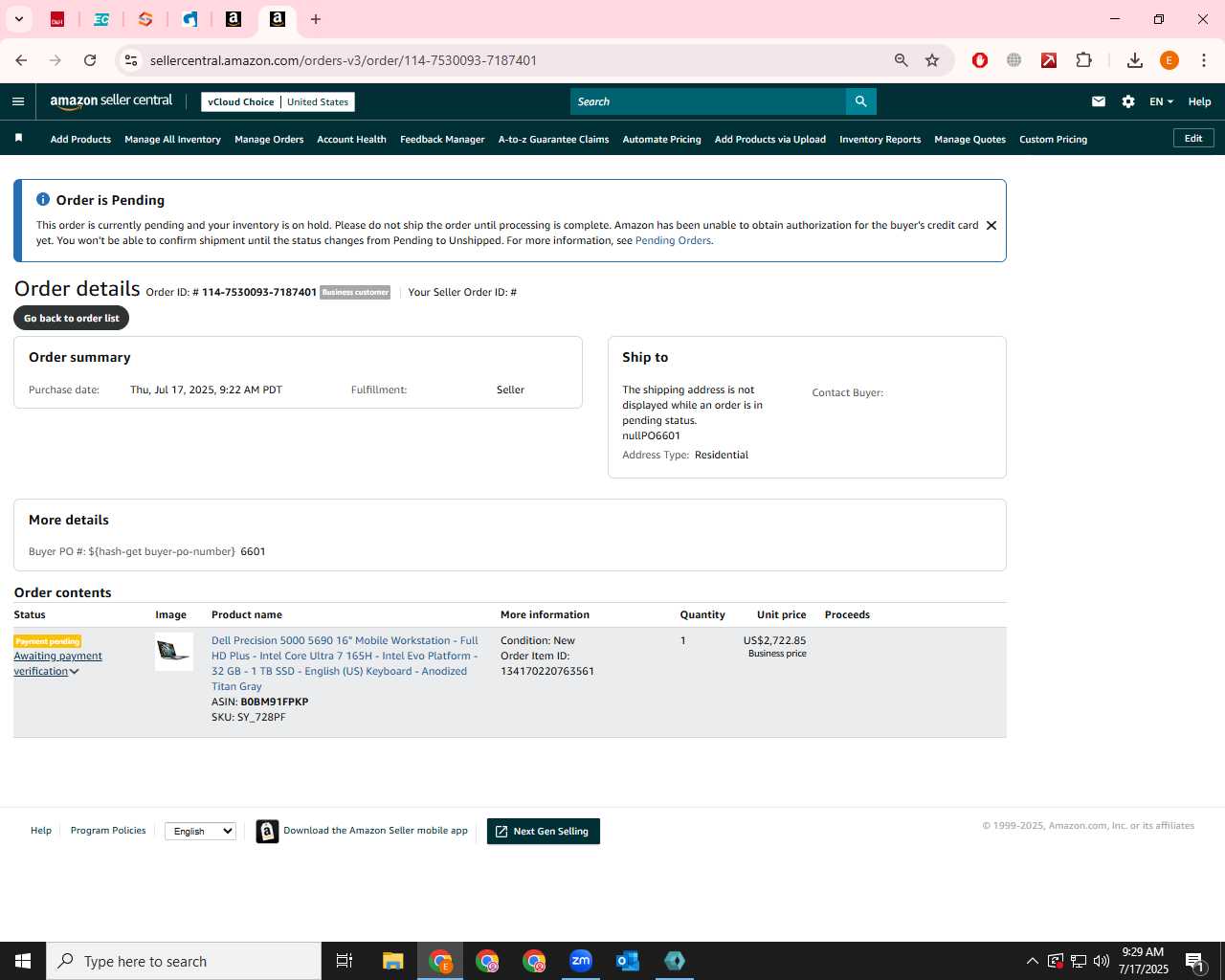Click the browser address bar URL
The height and width of the screenshot is (980, 1225).
tap(343, 60)
